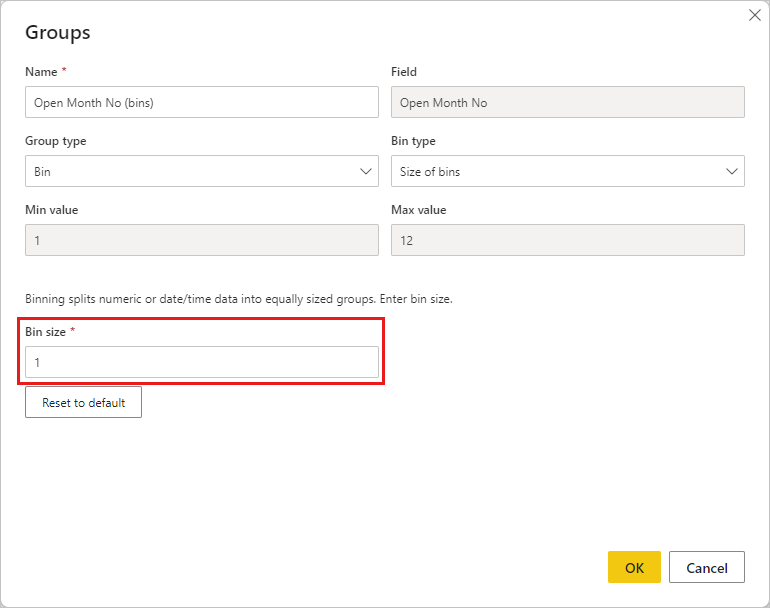Click the Min value label
770x608 pixels.
pyautogui.click(x=51, y=210)
